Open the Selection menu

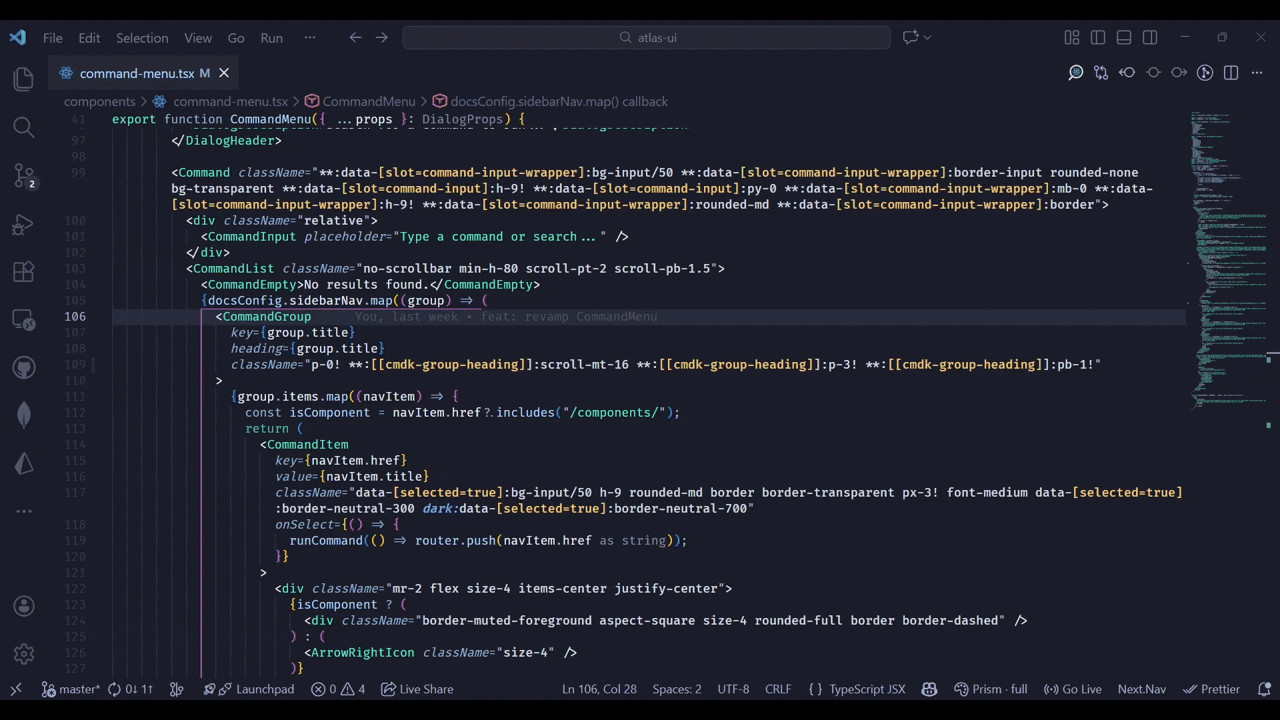142,38
